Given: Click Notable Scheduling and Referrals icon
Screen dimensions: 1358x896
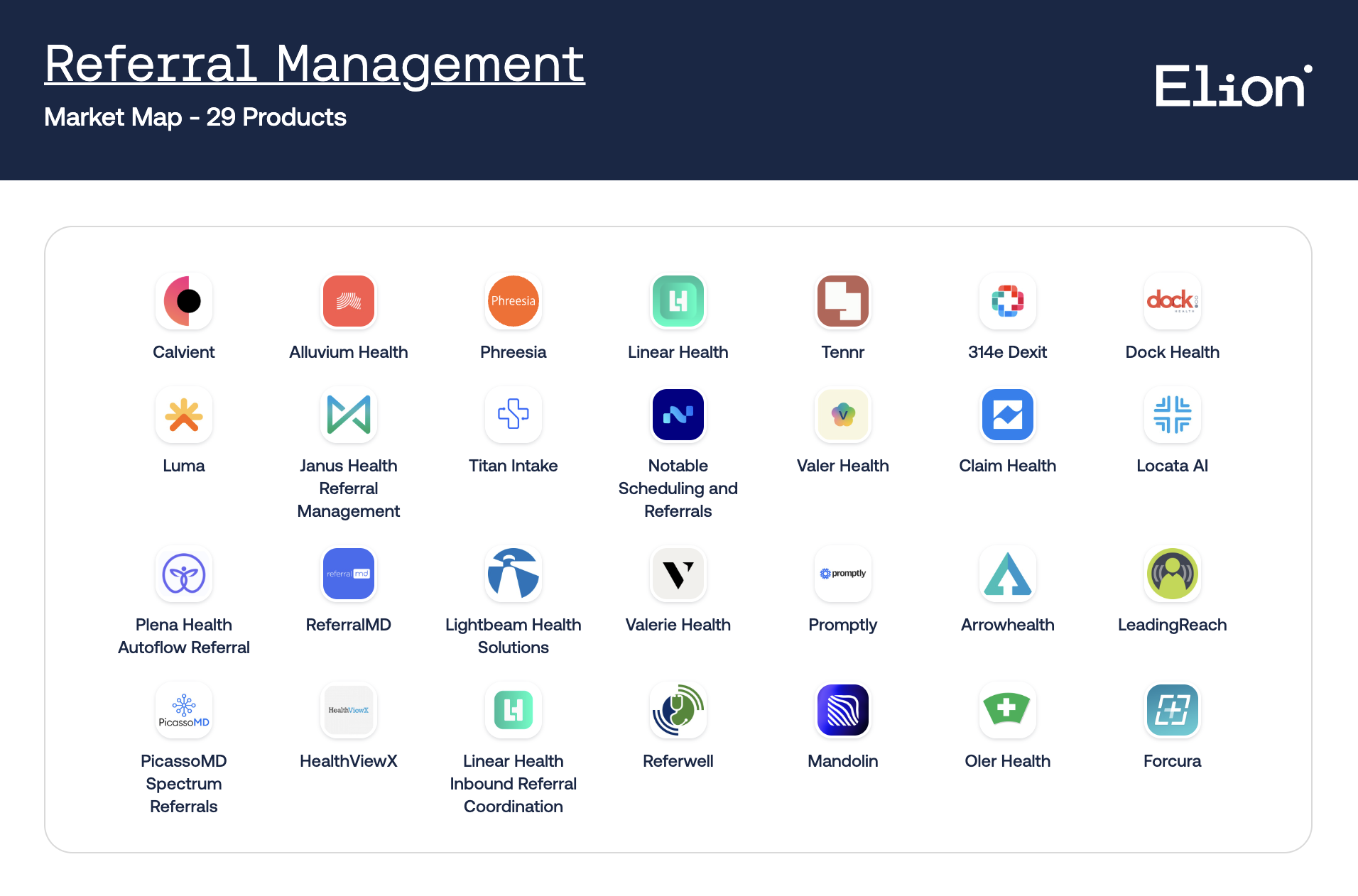Looking at the screenshot, I should [x=678, y=415].
